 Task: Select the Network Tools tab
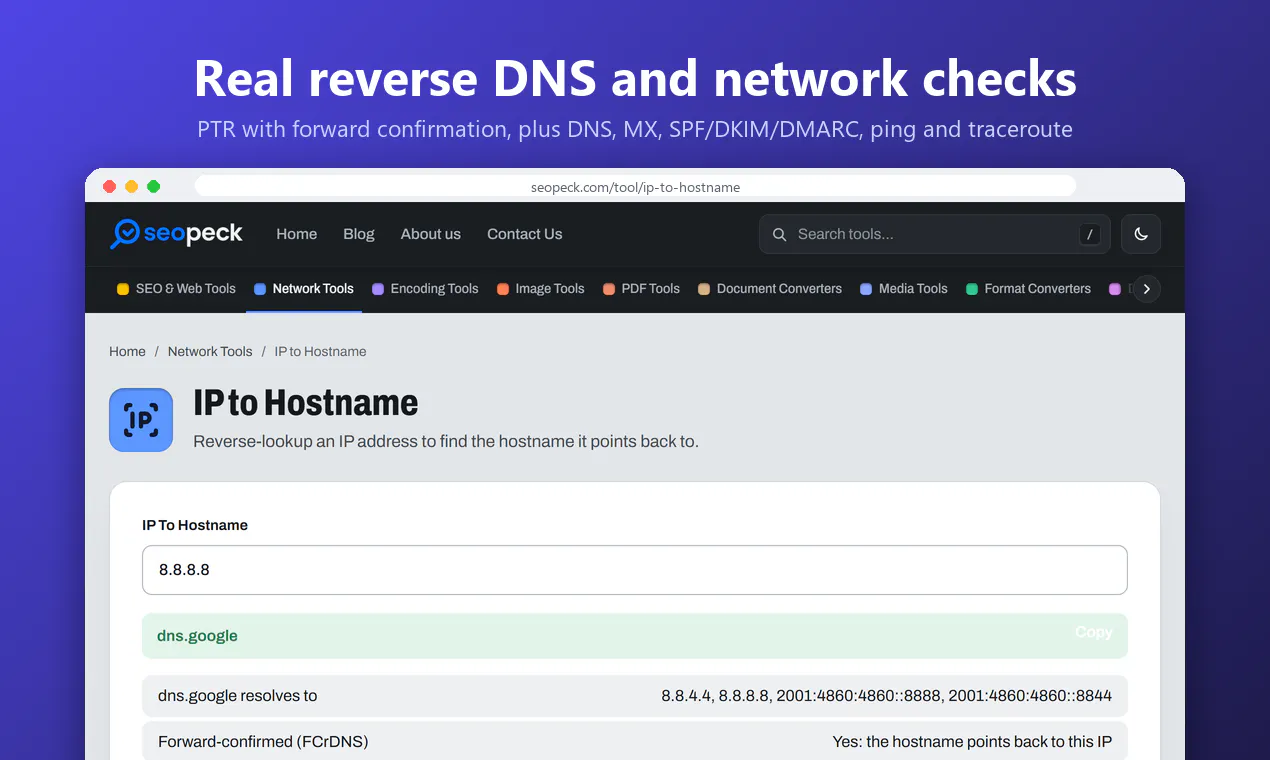coord(304,289)
